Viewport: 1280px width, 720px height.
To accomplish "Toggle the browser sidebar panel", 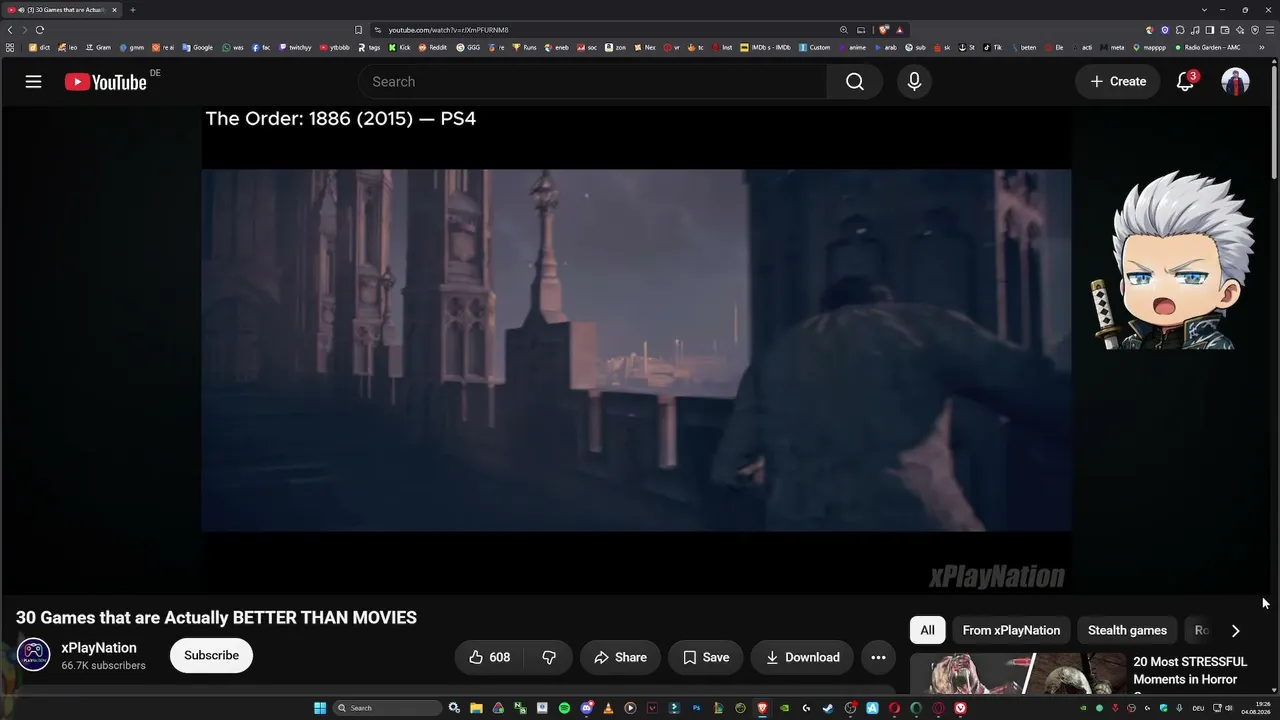I will pyautogui.click(x=1210, y=30).
